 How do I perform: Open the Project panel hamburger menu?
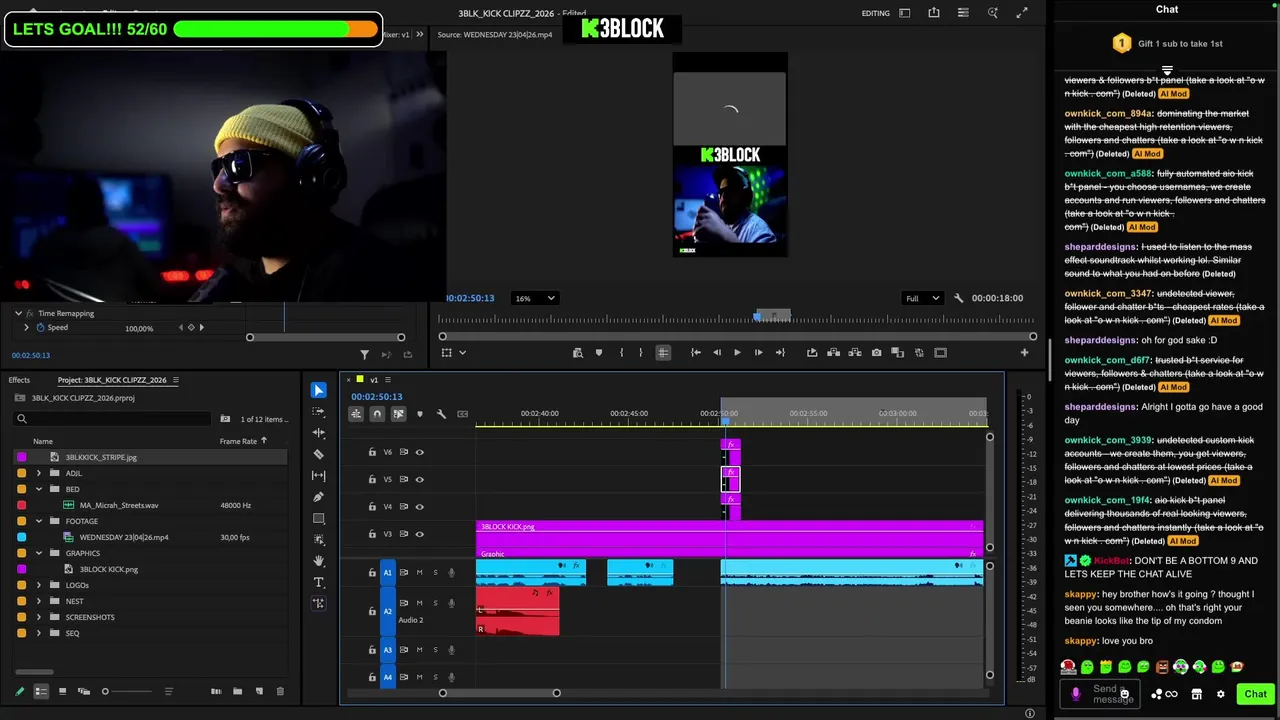[176, 380]
